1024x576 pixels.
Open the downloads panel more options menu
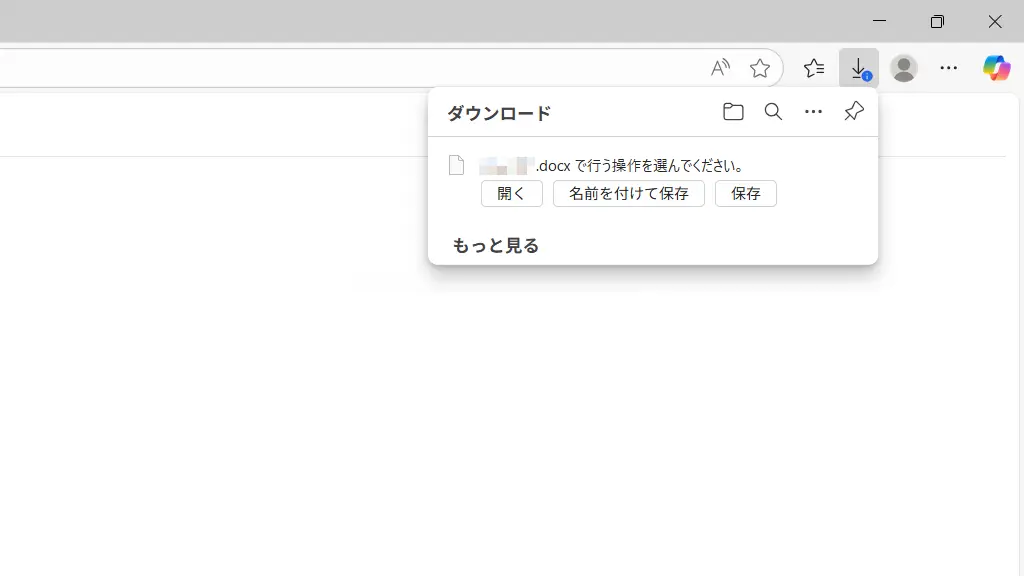tap(812, 111)
